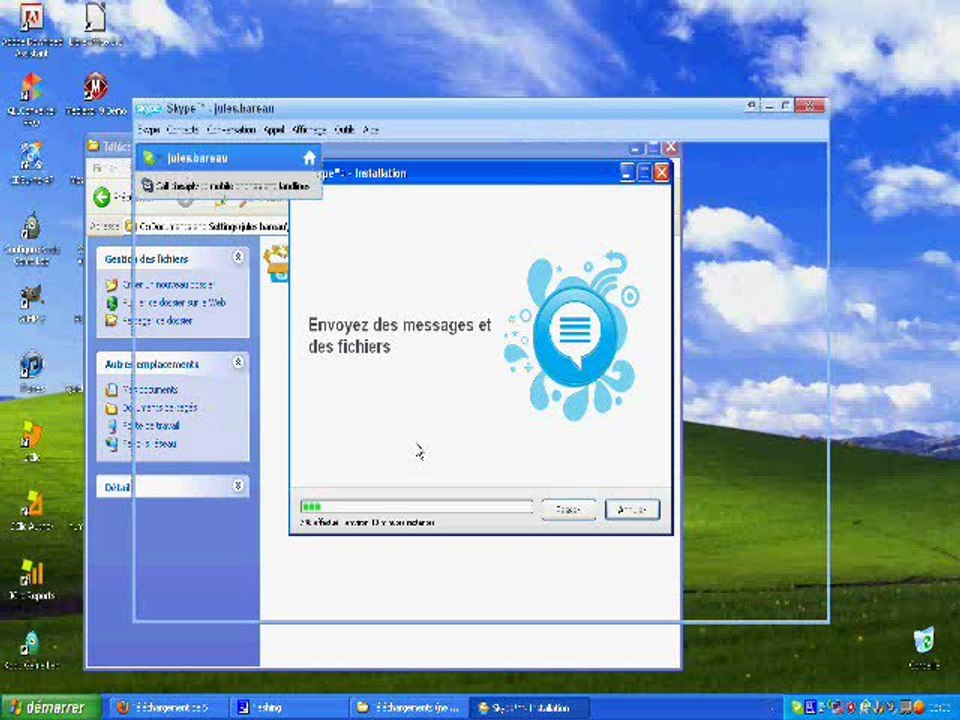Collapse the Gestion des fichiers panel
Viewport: 960px width, 720px height.
tap(238, 258)
